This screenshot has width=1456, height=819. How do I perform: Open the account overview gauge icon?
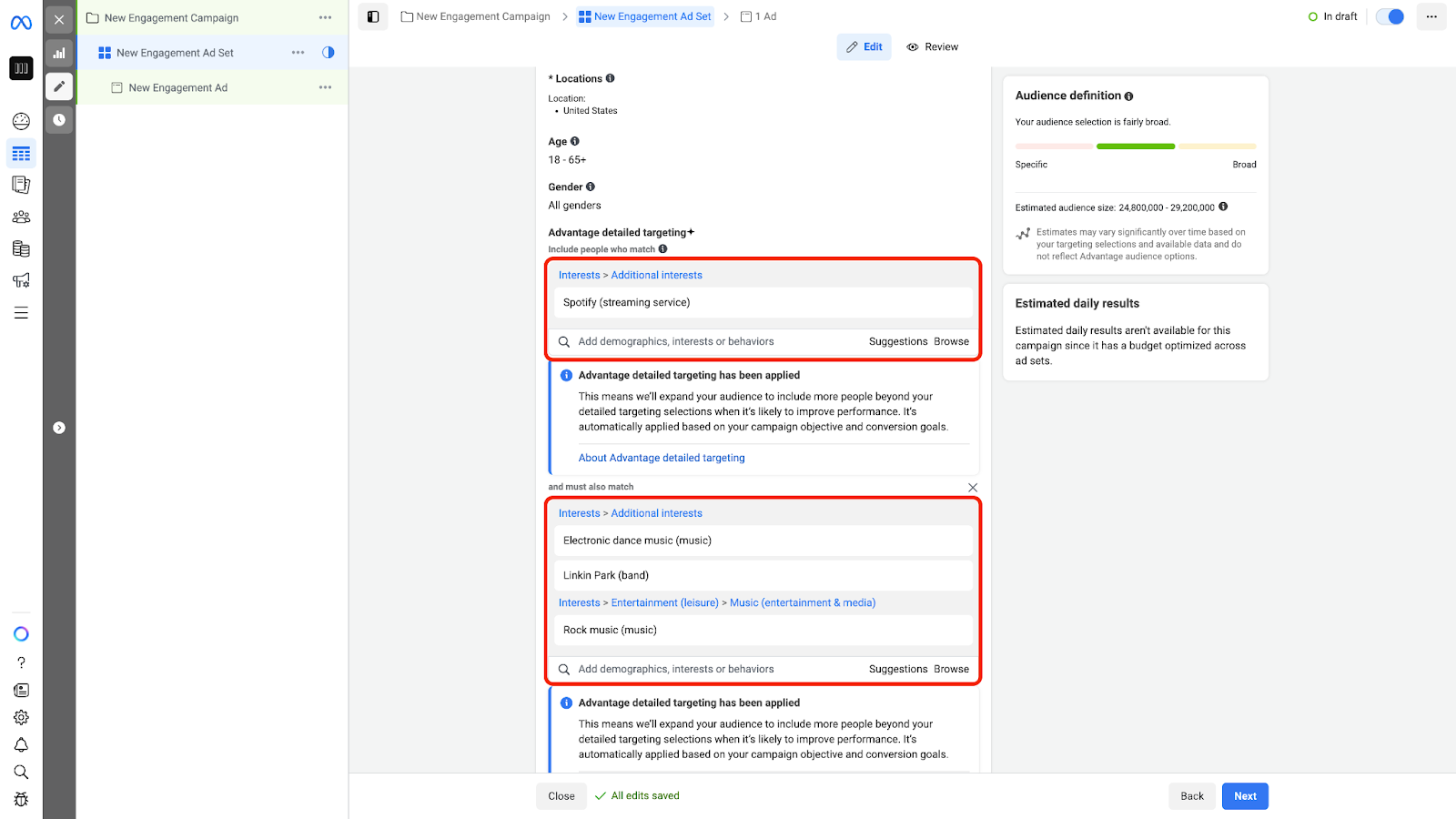pos(21,121)
